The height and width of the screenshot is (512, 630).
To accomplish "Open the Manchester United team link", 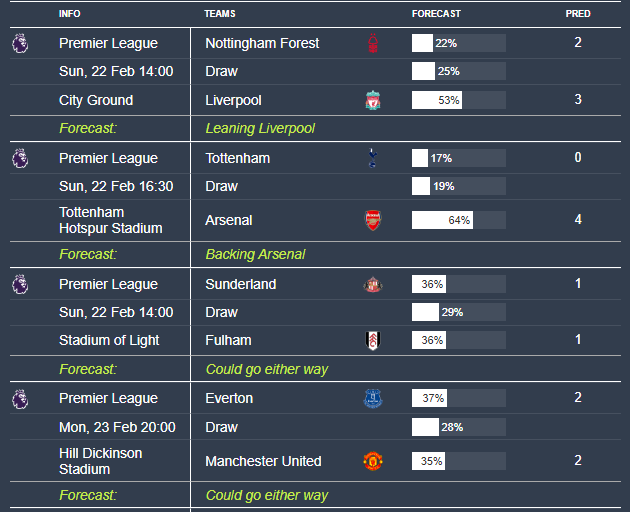I will coord(263,461).
